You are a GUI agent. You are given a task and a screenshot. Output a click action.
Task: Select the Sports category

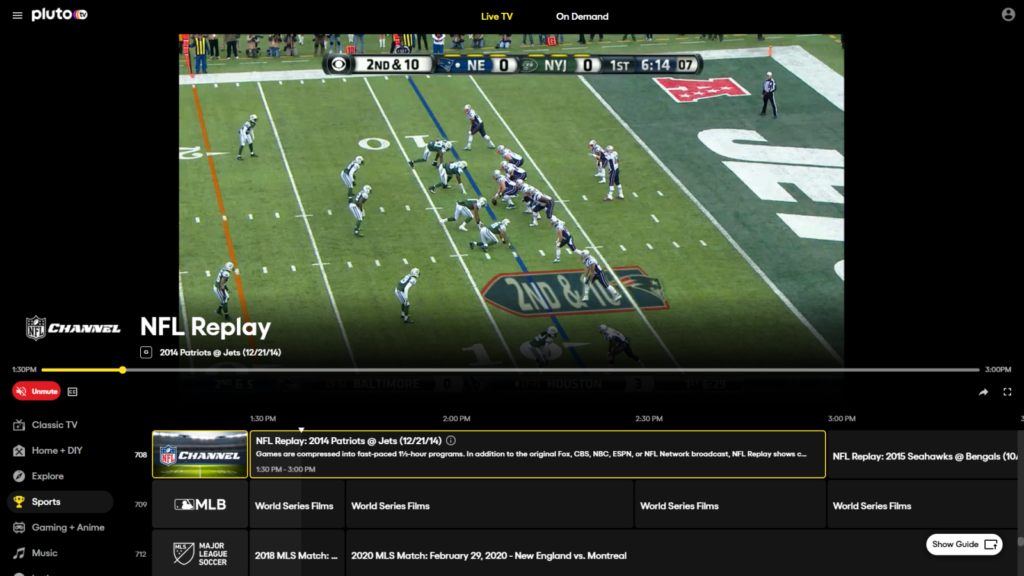click(x=60, y=502)
